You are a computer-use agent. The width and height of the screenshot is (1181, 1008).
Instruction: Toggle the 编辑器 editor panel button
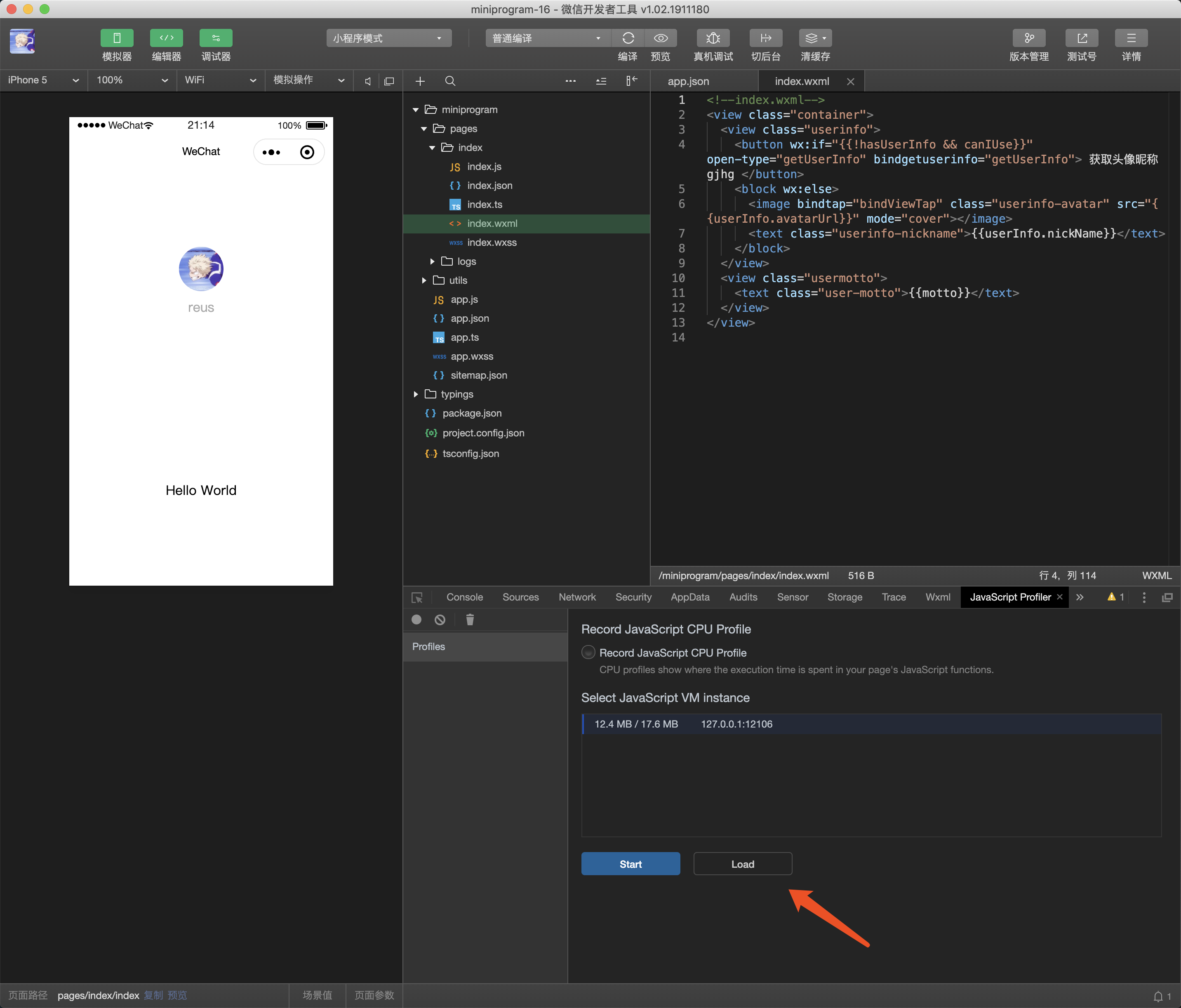(167, 38)
